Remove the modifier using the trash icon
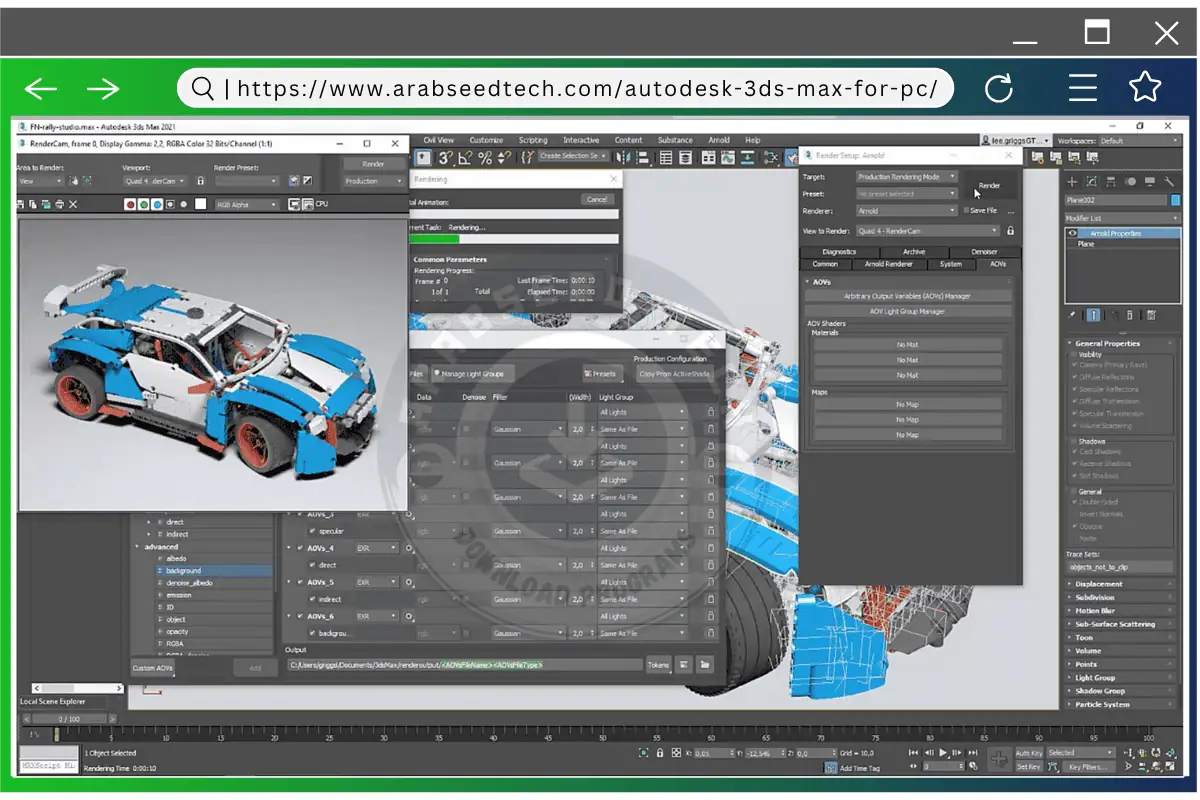The image size is (1200, 800). click(1129, 314)
